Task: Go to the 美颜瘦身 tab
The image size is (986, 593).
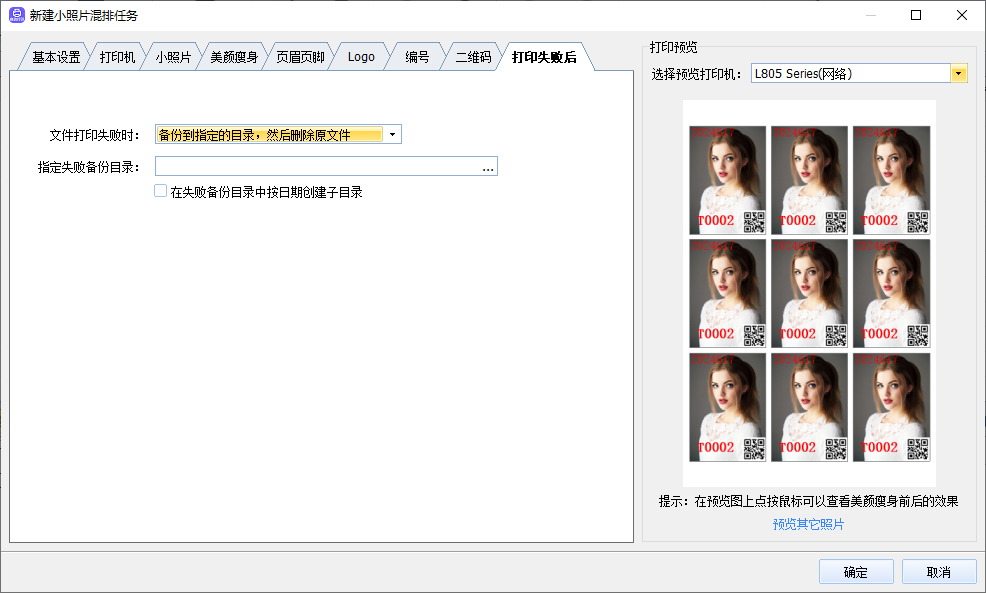Action: pyautogui.click(x=234, y=57)
